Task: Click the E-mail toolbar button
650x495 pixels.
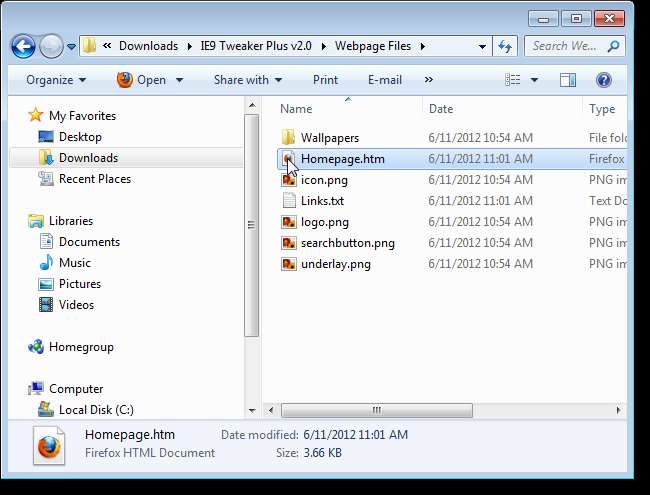Action: pyautogui.click(x=384, y=80)
